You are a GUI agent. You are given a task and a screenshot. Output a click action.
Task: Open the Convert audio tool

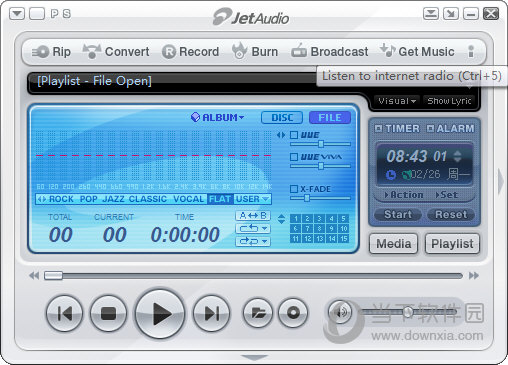pyautogui.click(x=116, y=52)
